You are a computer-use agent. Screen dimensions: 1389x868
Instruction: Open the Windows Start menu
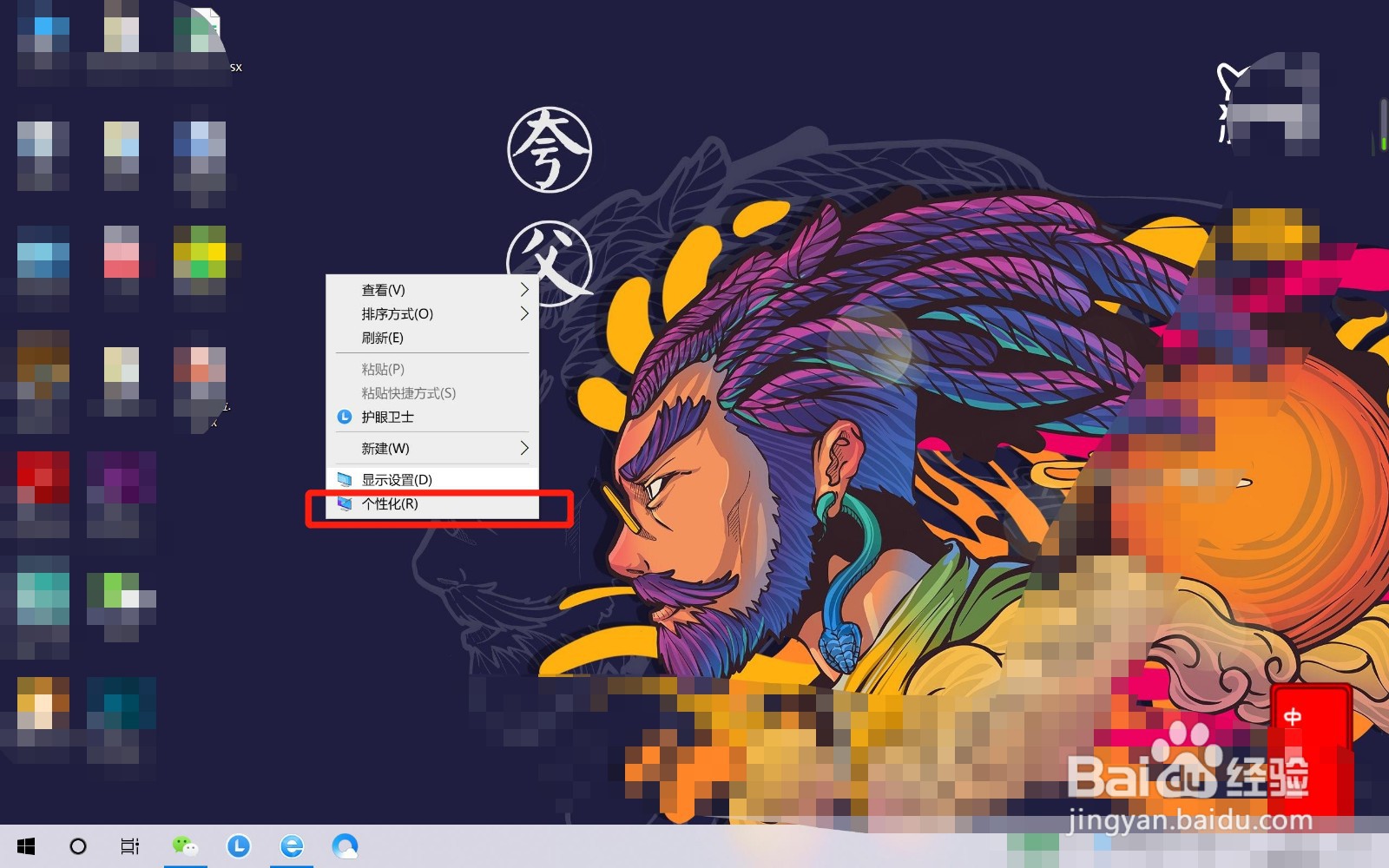26,846
